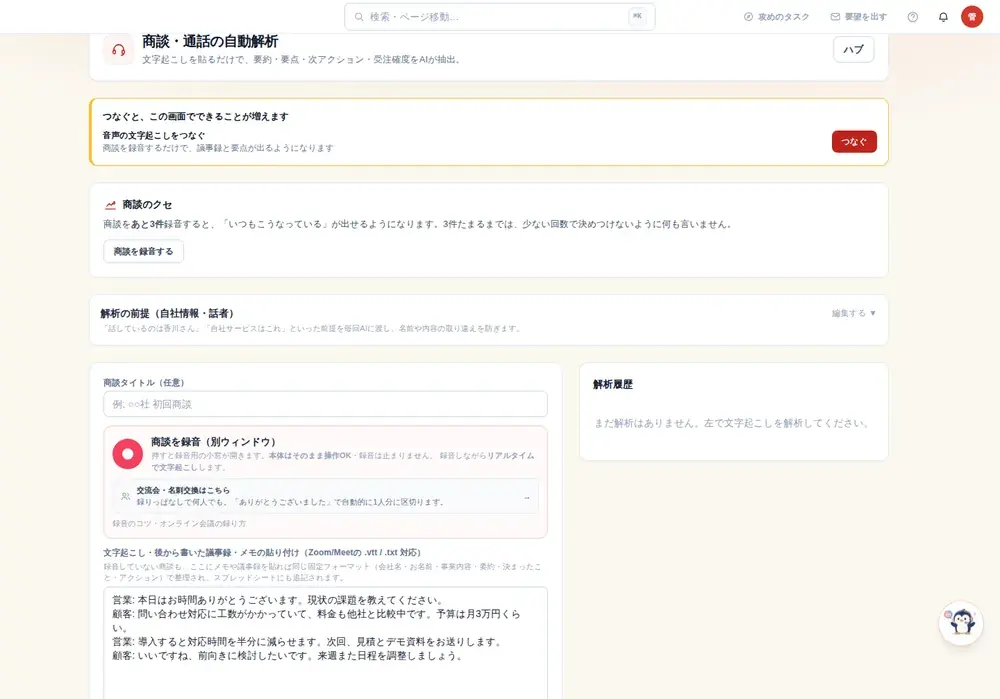Click the 音声の文字起こしをつなぐ text

(154, 135)
